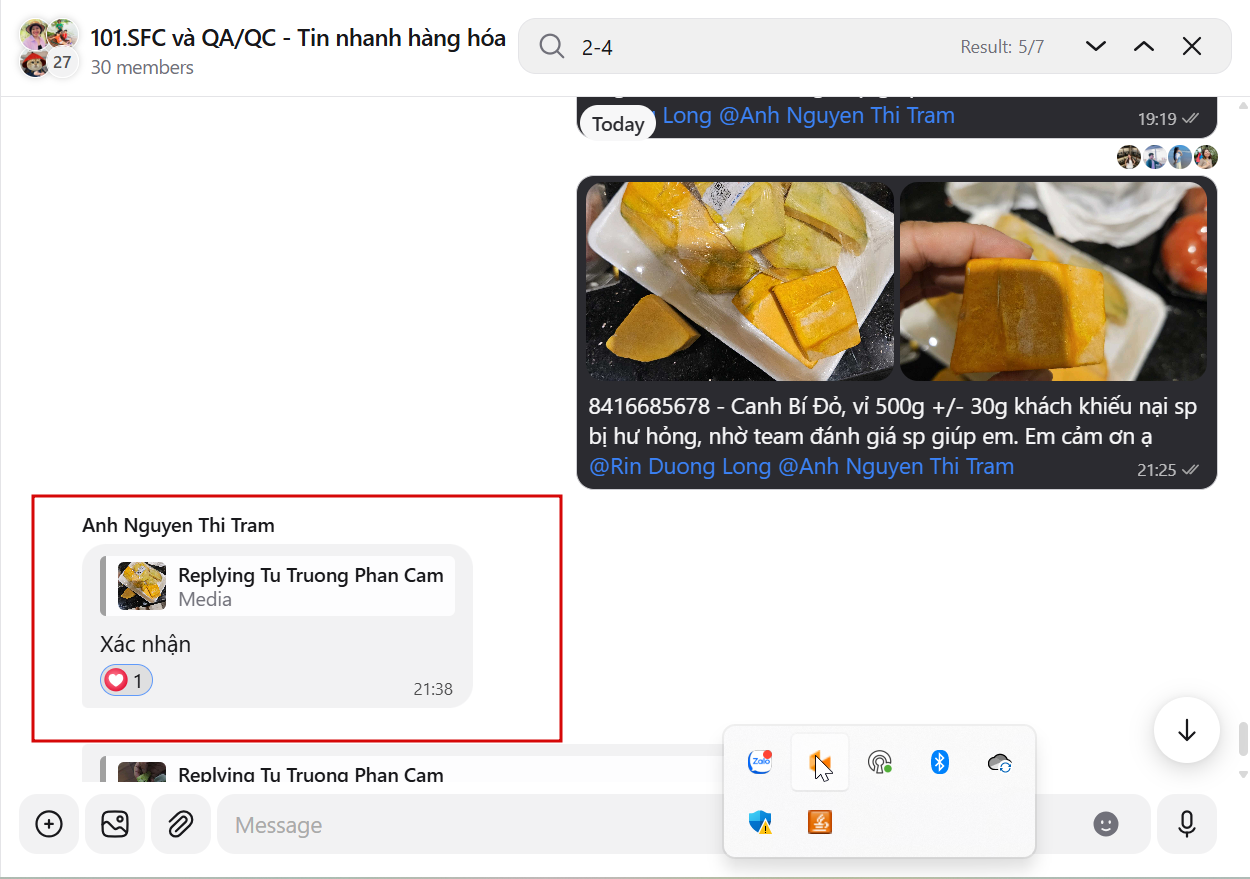
Task: Click the Today date badge
Action: tap(618, 124)
